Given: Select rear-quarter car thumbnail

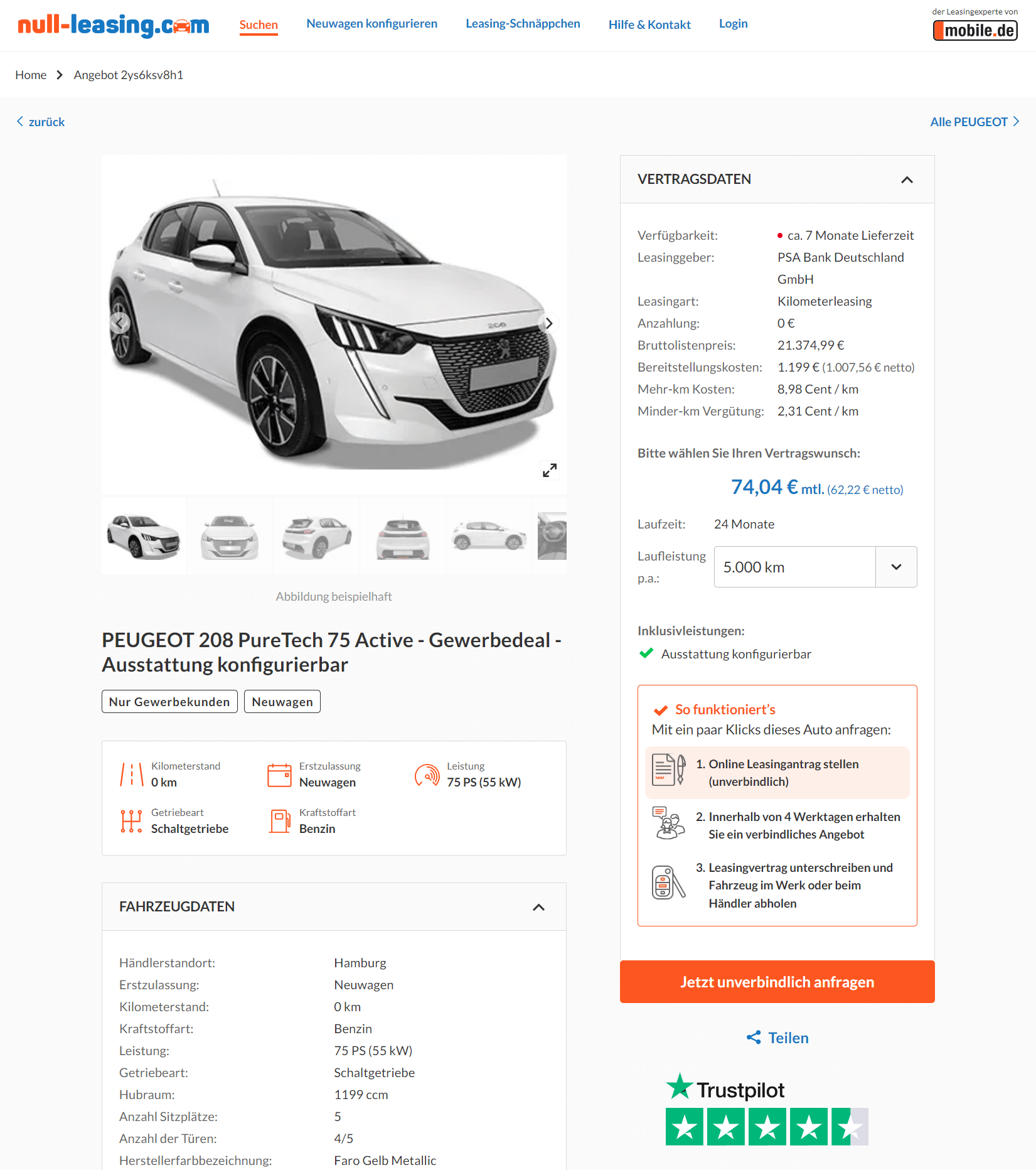Looking at the screenshot, I should click(316, 537).
